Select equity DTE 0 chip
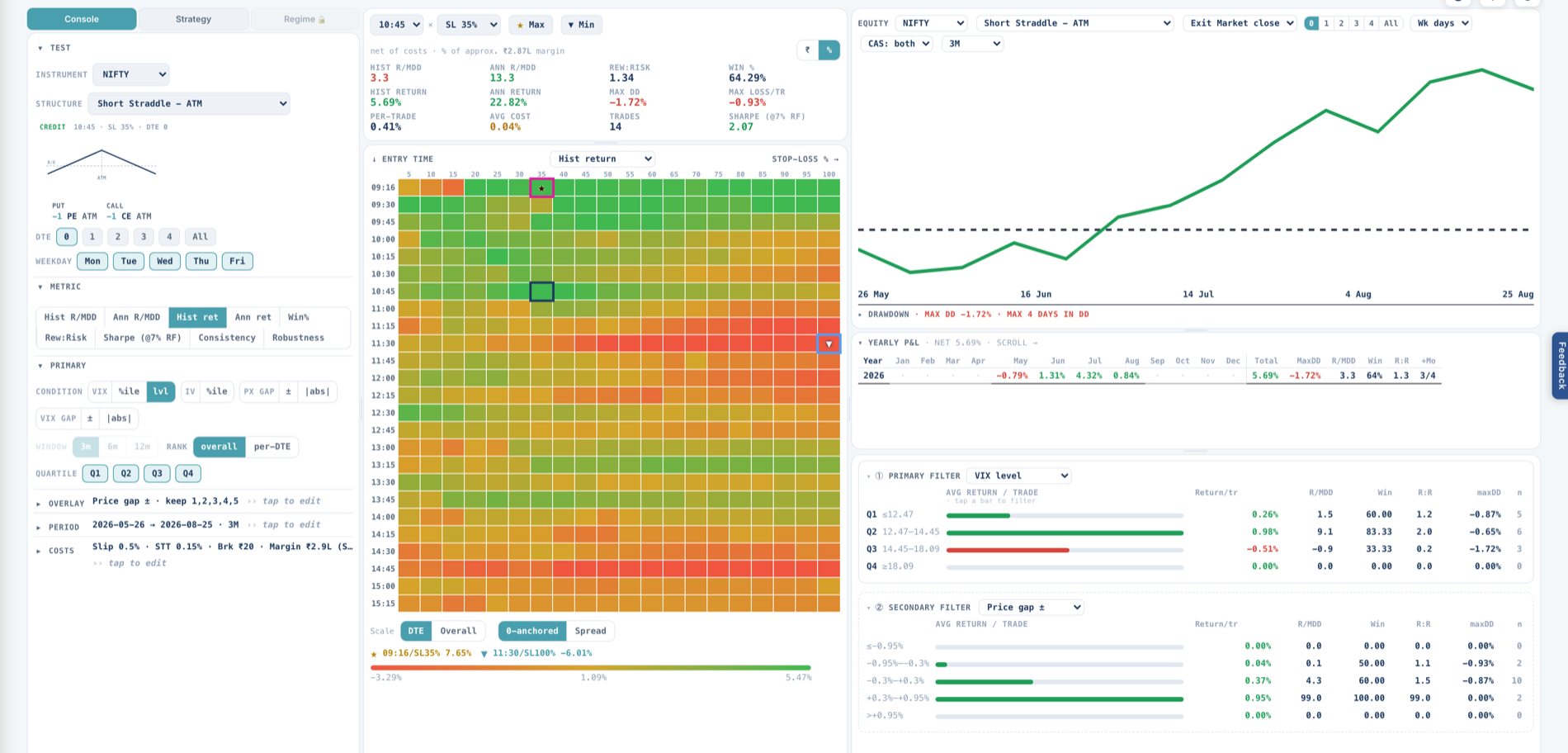 tap(1311, 23)
